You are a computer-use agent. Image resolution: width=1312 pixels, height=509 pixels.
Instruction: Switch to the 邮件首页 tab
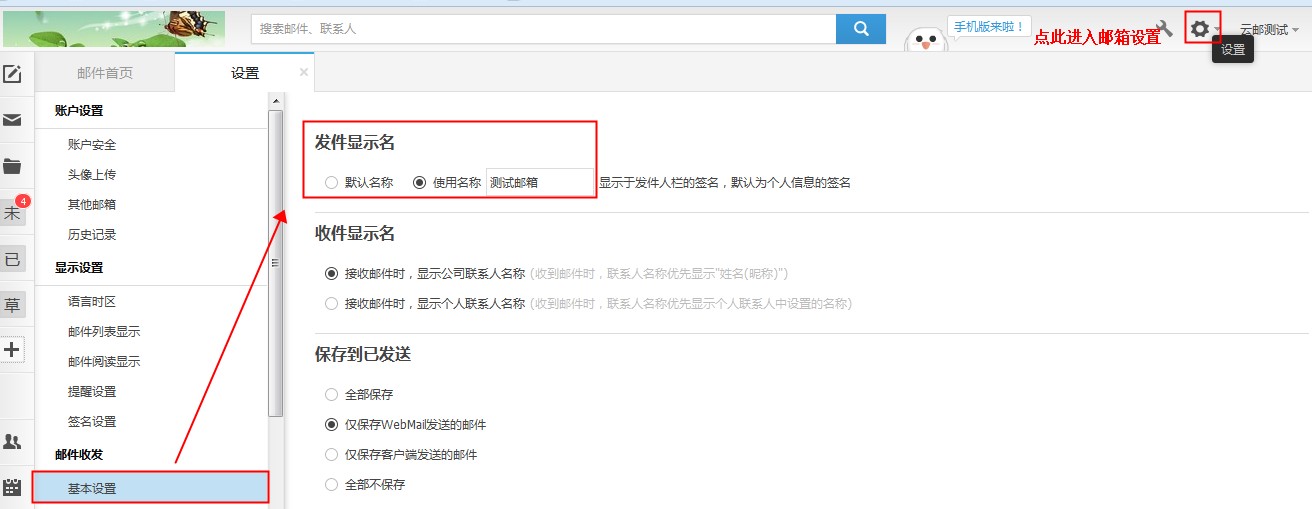pyautogui.click(x=105, y=73)
